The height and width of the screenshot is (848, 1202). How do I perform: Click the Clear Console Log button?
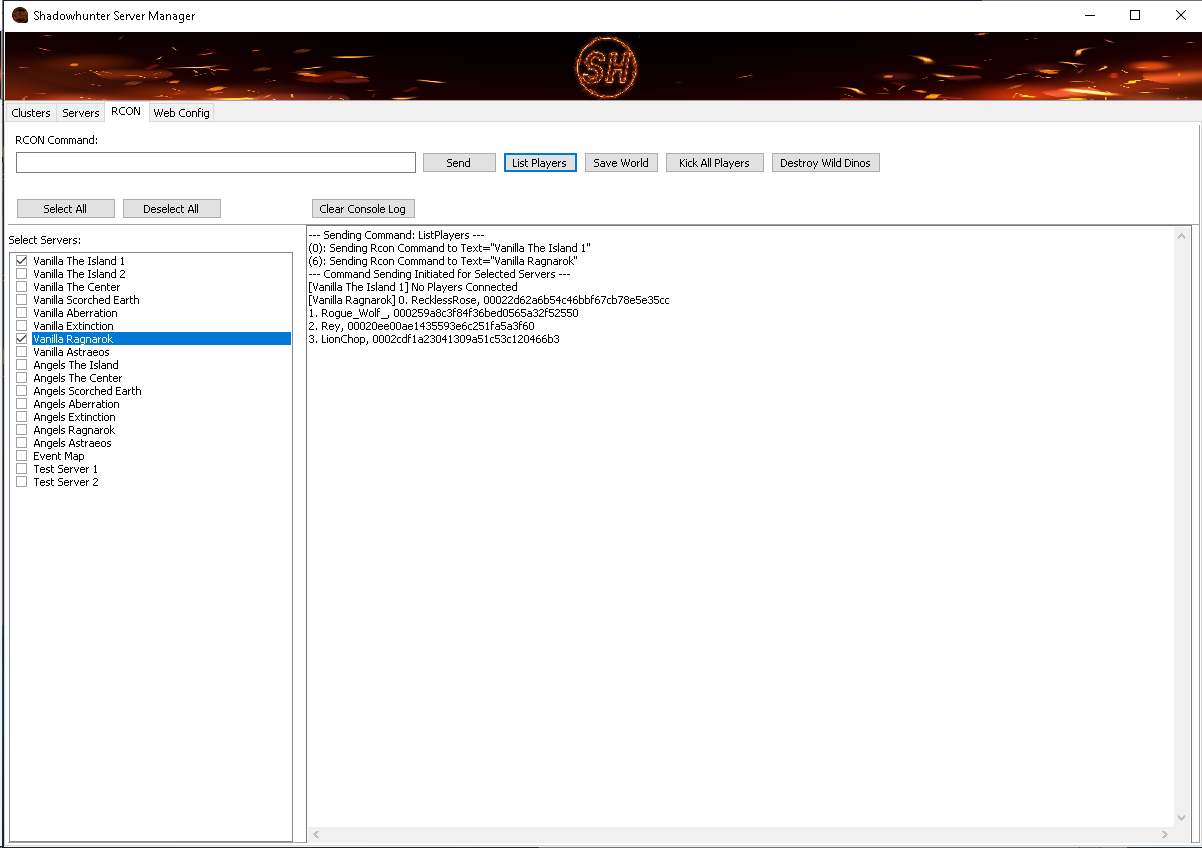(362, 209)
